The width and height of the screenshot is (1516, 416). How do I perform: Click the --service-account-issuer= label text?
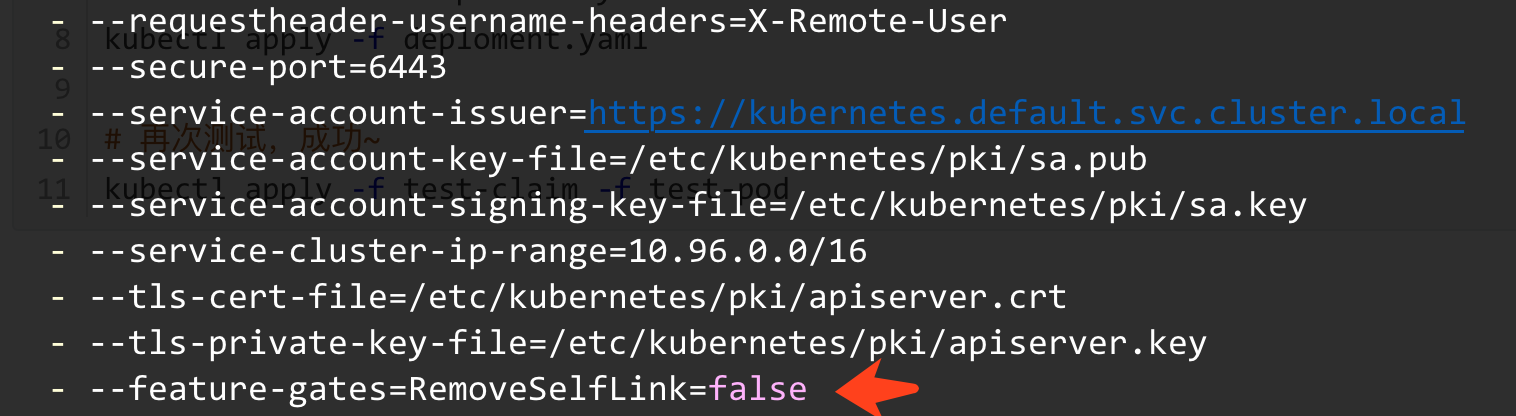click(338, 112)
